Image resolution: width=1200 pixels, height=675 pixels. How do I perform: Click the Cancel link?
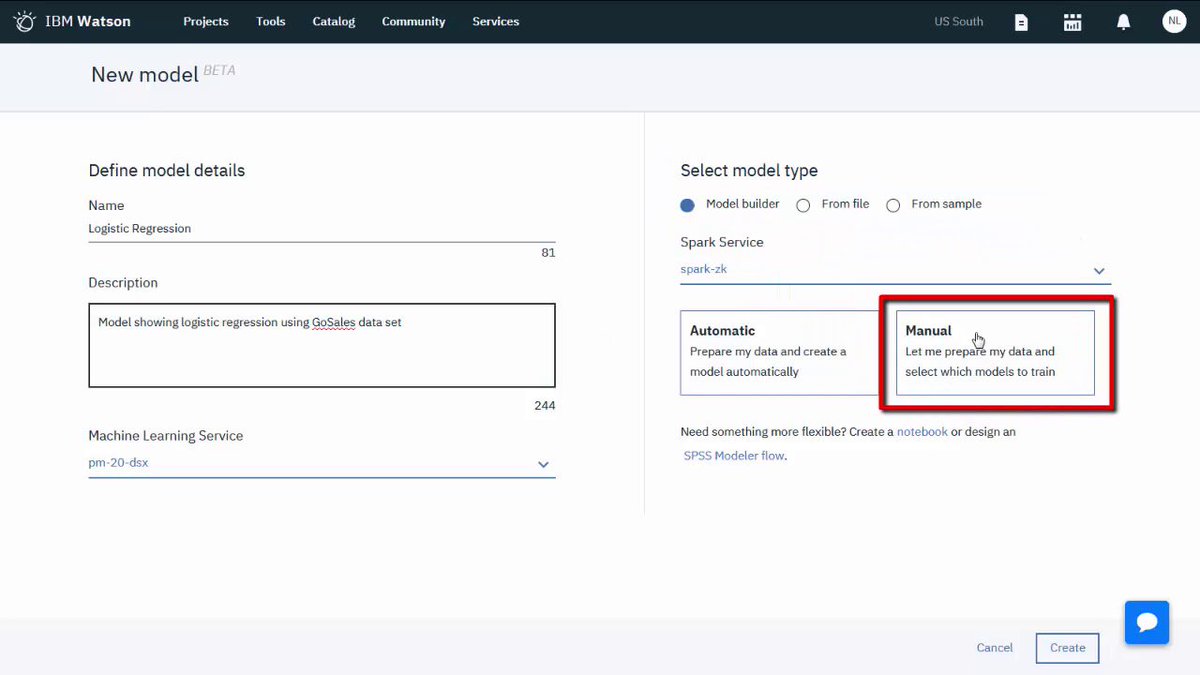point(995,648)
